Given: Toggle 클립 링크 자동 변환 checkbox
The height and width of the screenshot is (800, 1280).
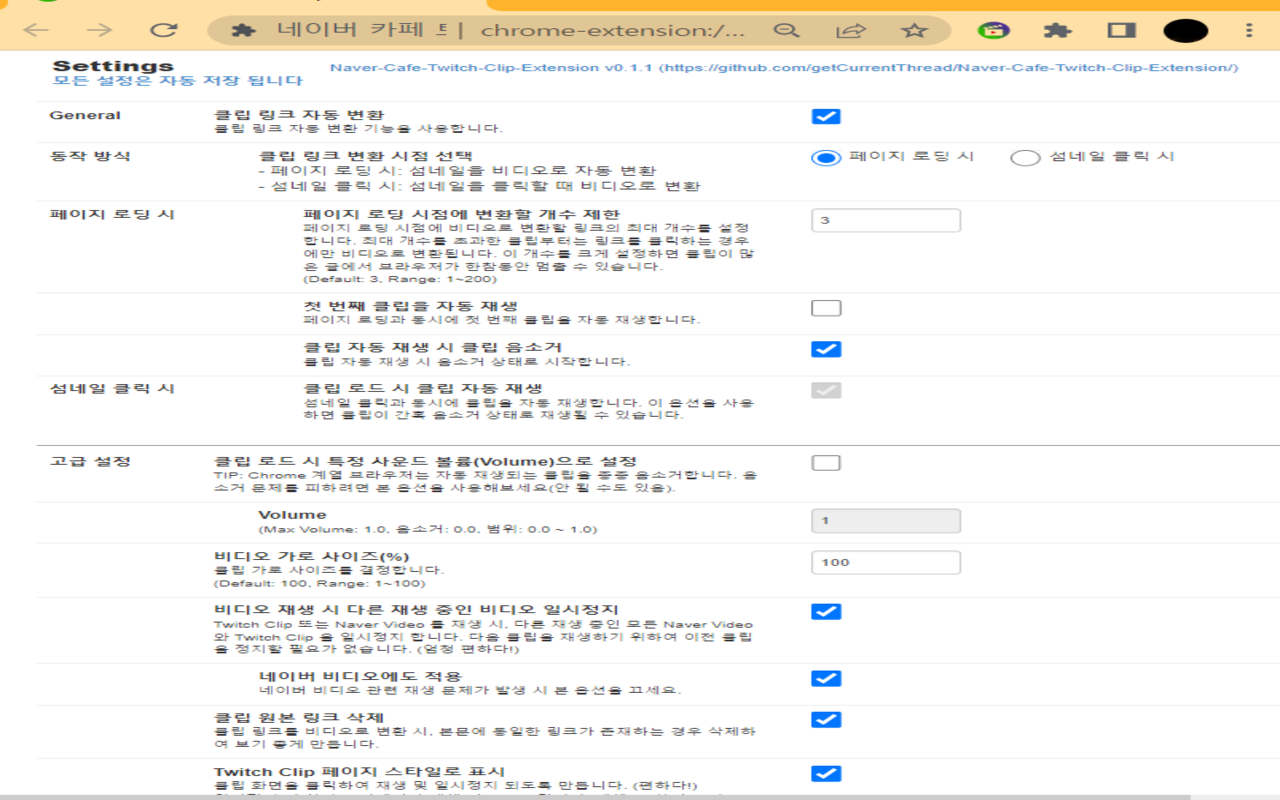Looking at the screenshot, I should [826, 117].
